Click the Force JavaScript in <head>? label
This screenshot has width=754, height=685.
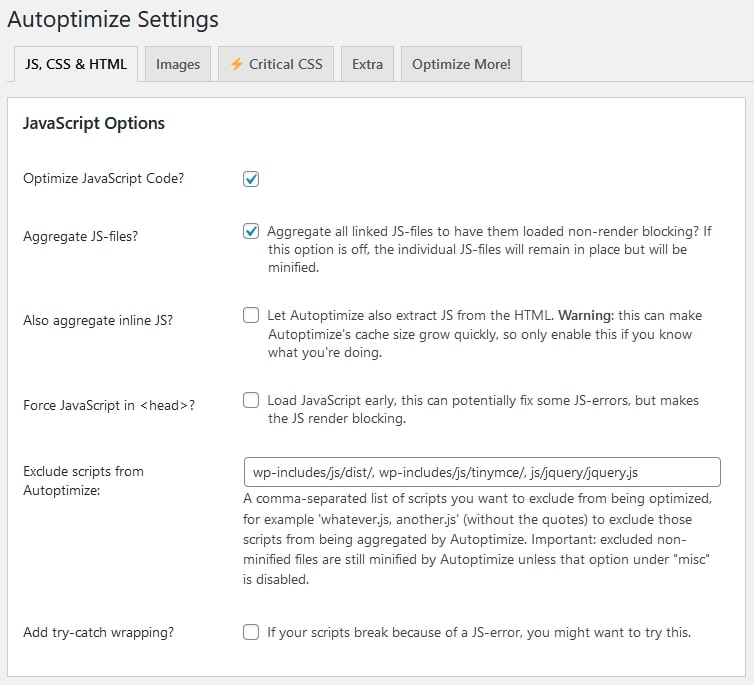[x=109, y=405]
